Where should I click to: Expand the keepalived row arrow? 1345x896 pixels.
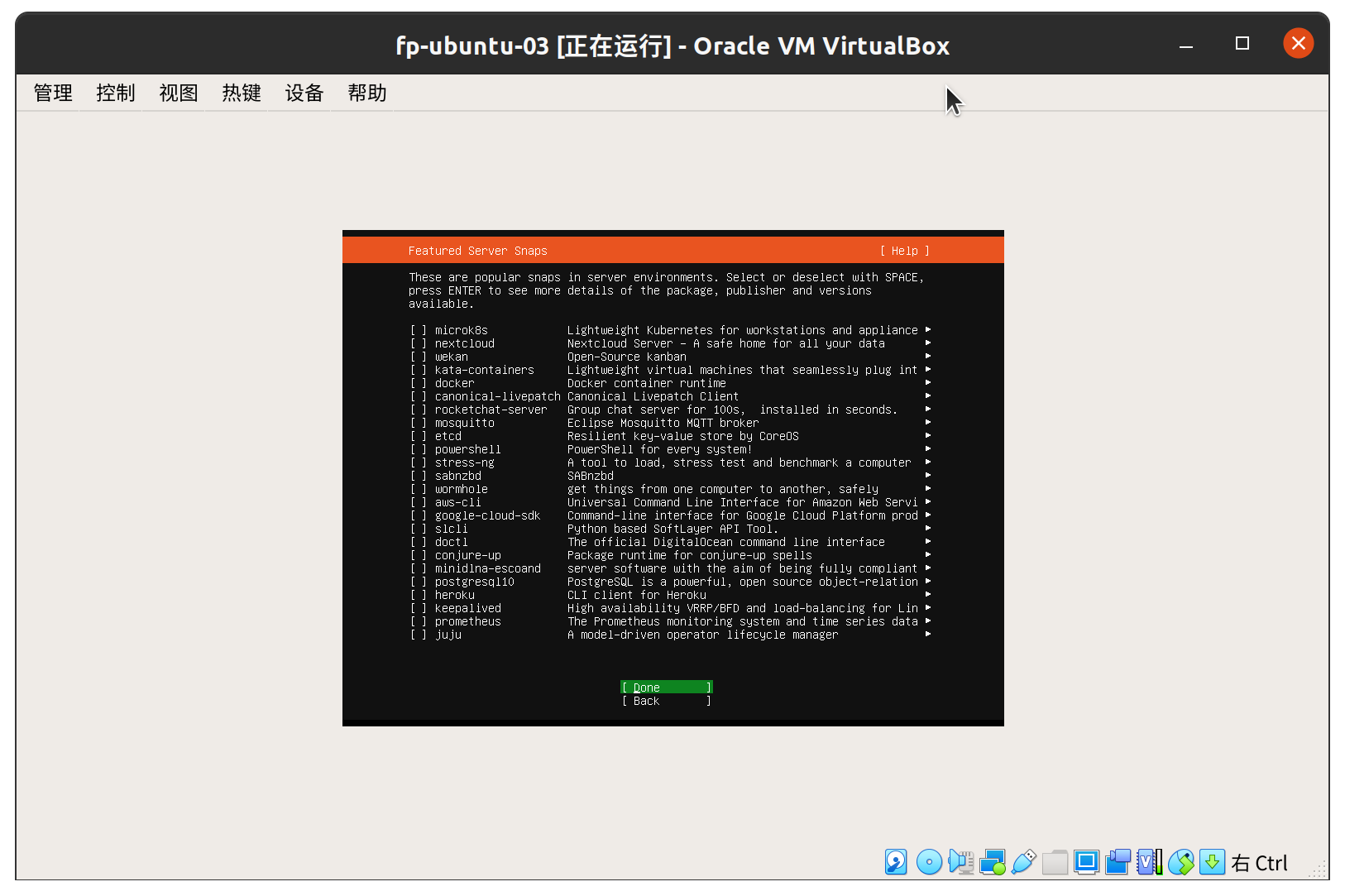point(928,607)
